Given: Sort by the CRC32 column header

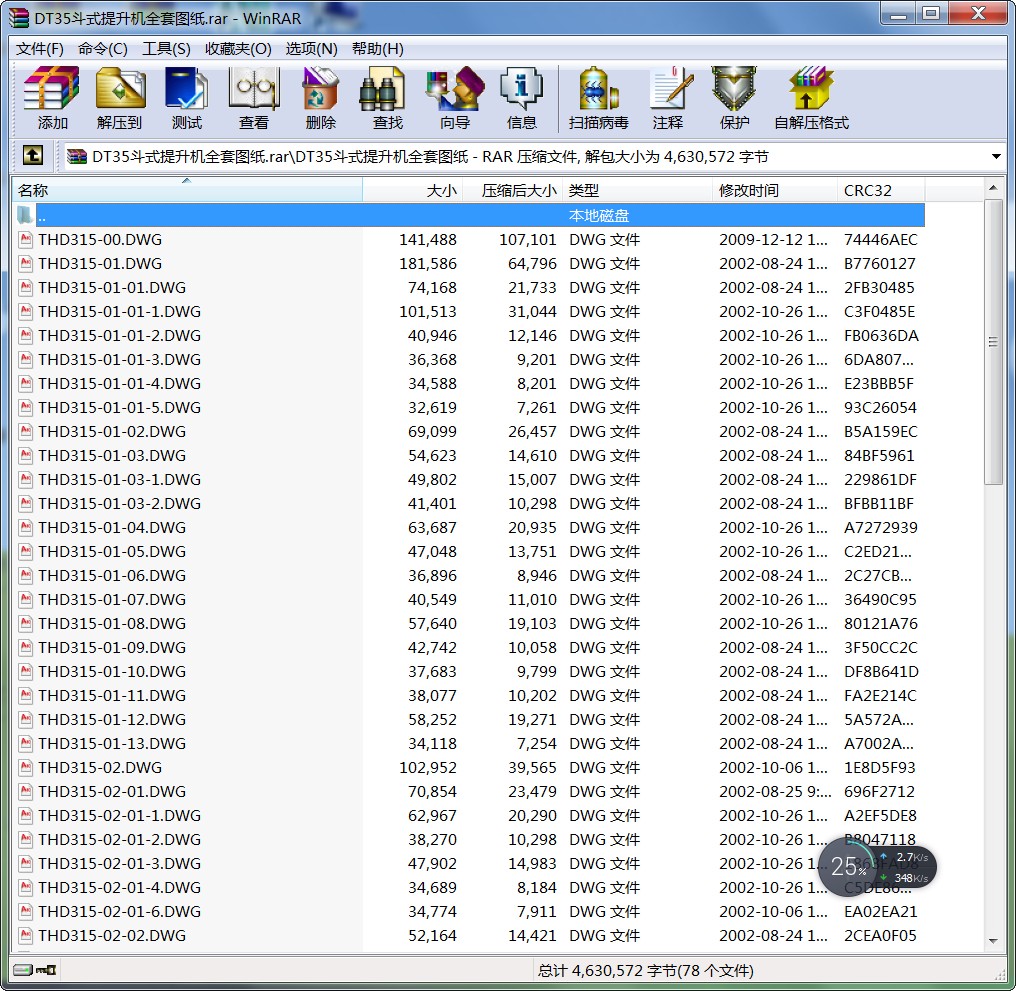Looking at the screenshot, I should 881,190.
